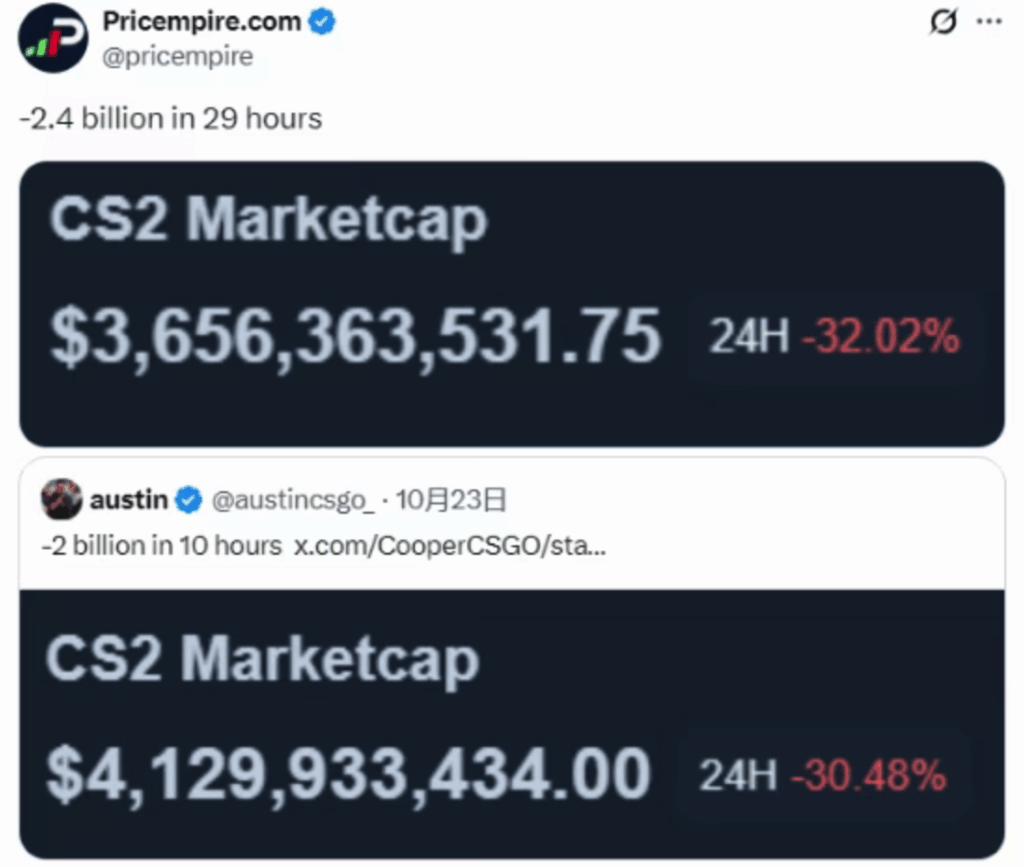Screen dimensions: 1024x867
Task: Visit the @austincsgo_ handle
Action: point(292,499)
